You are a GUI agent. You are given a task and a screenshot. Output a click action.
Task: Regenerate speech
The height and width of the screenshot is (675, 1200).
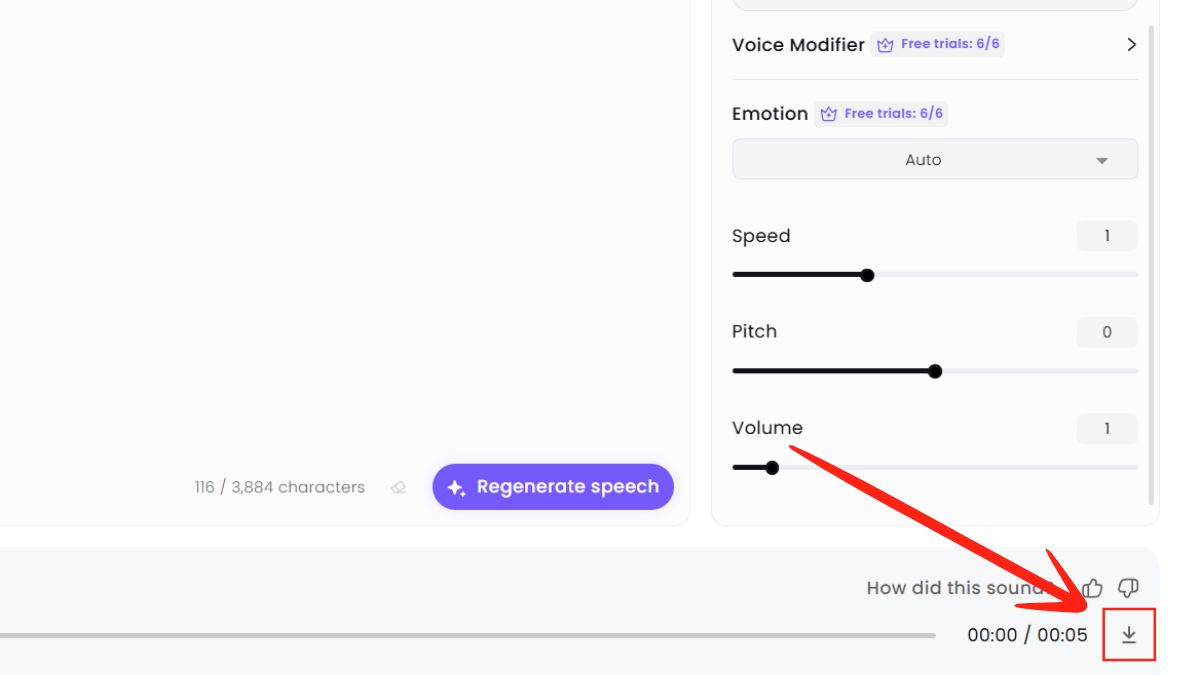pyautogui.click(x=553, y=487)
